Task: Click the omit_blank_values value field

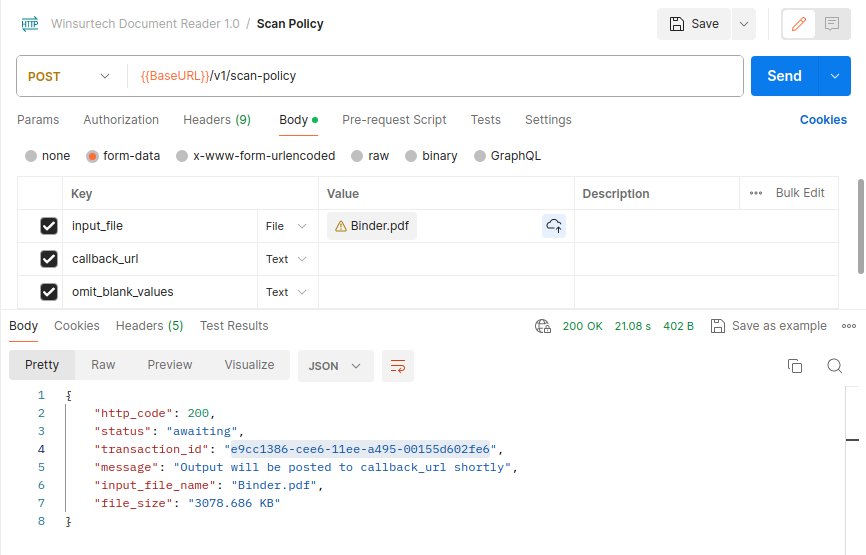Action: pos(446,292)
